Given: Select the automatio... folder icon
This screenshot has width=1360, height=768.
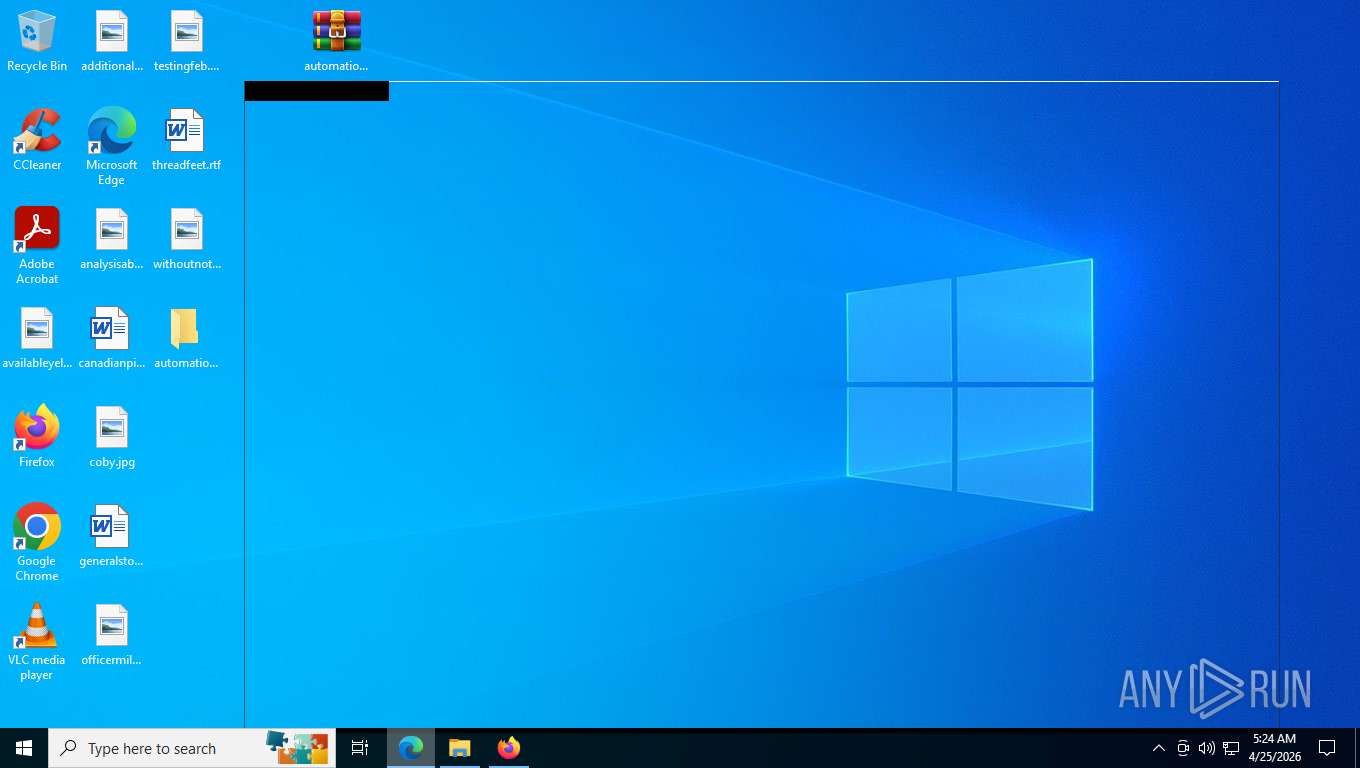Looking at the screenshot, I should (x=187, y=338).
